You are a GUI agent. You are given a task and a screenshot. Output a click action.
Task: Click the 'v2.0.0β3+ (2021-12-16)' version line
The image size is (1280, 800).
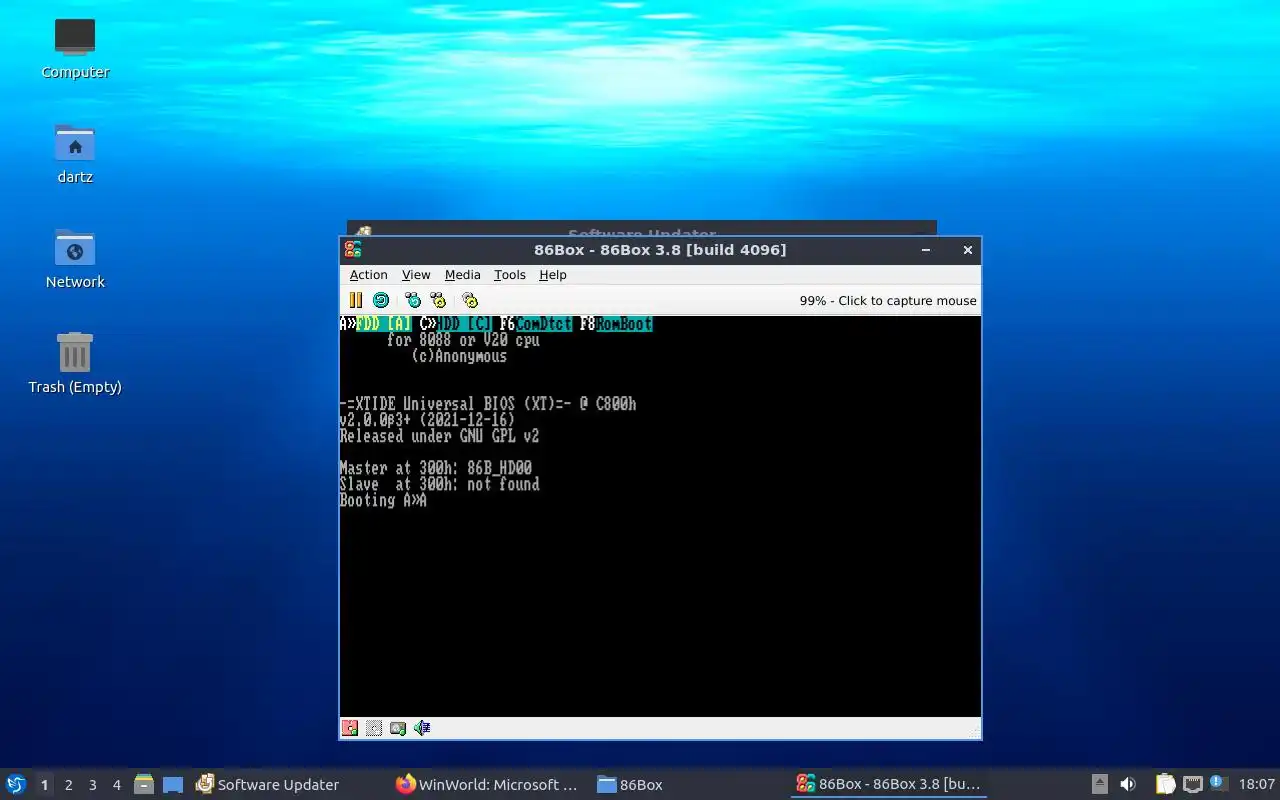click(428, 420)
